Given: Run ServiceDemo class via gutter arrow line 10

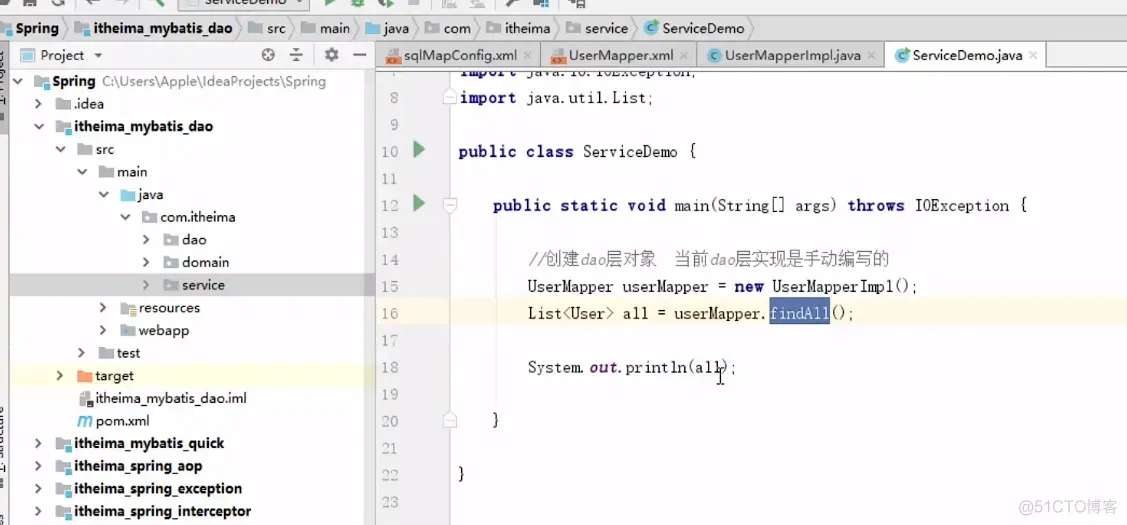Looking at the screenshot, I should pos(419,150).
